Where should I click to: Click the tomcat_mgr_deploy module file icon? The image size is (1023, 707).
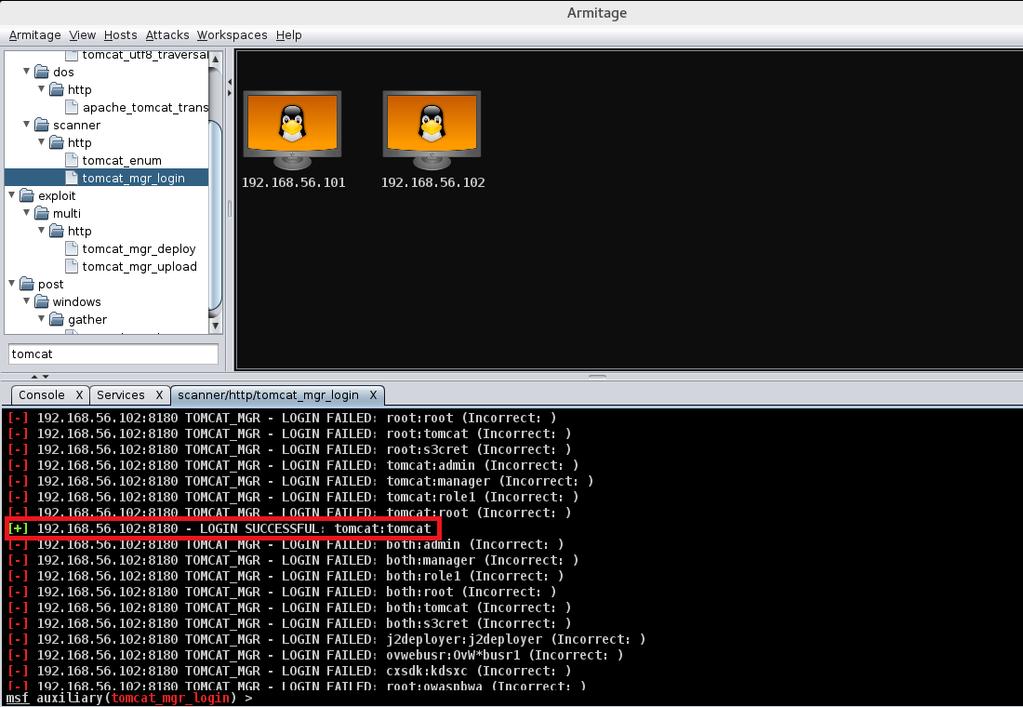tap(72, 248)
